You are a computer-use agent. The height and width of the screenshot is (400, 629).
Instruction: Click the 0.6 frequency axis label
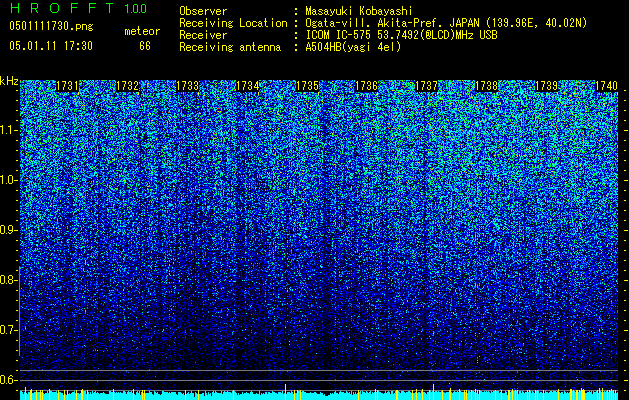(7, 380)
